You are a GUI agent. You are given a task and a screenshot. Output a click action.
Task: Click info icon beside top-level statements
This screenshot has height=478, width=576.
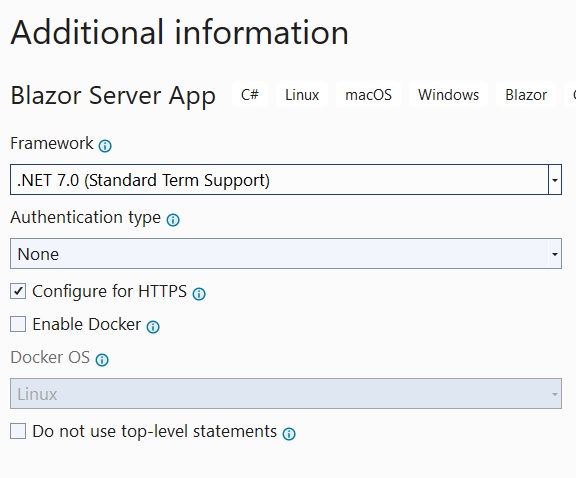tap(289, 434)
